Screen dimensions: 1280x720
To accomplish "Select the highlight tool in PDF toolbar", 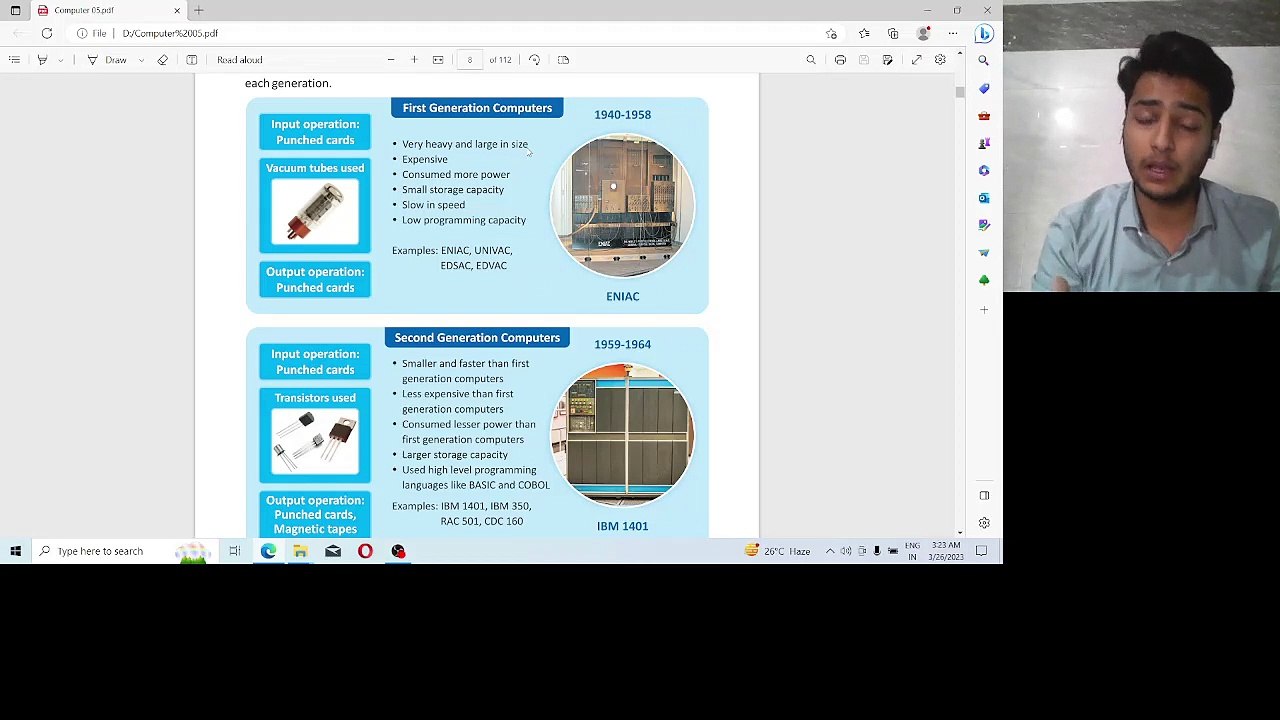I will point(42,60).
